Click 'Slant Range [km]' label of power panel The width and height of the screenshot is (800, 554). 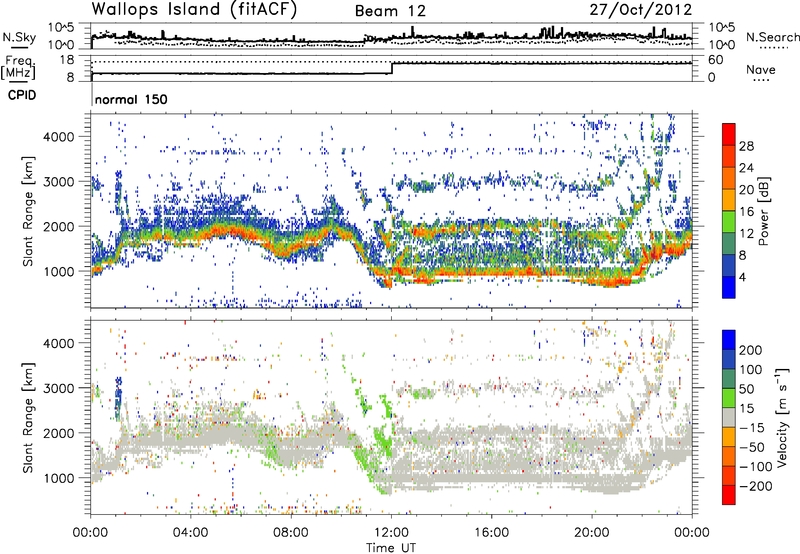point(28,211)
